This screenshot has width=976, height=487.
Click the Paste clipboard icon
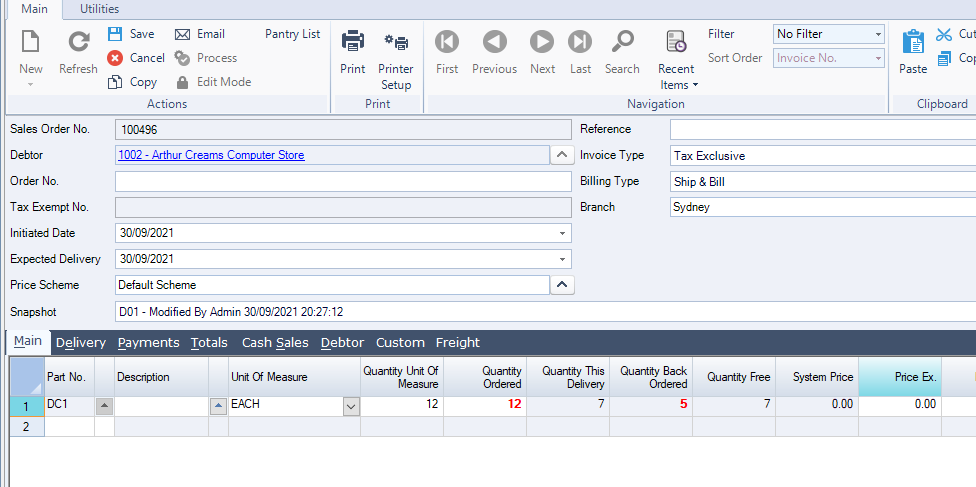(x=912, y=42)
